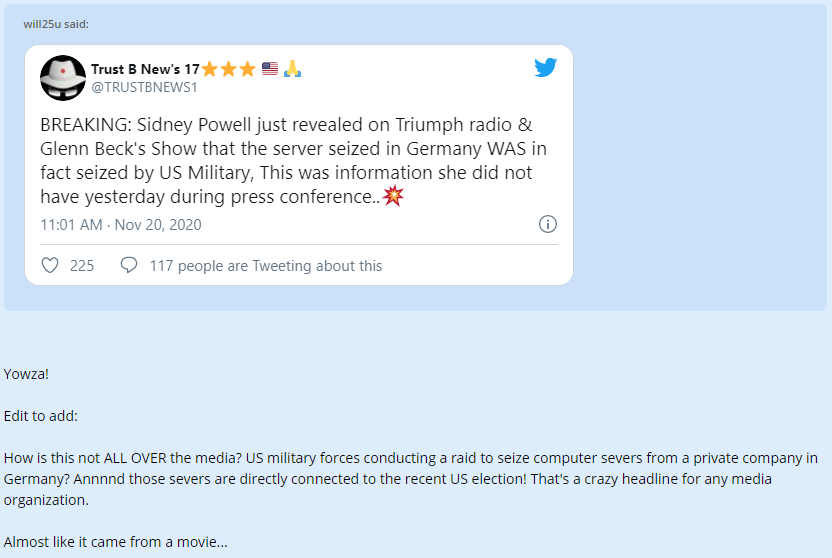Image resolution: width=832 pixels, height=558 pixels.
Task: Click the gold star emojis in the name
Action: pos(228,69)
